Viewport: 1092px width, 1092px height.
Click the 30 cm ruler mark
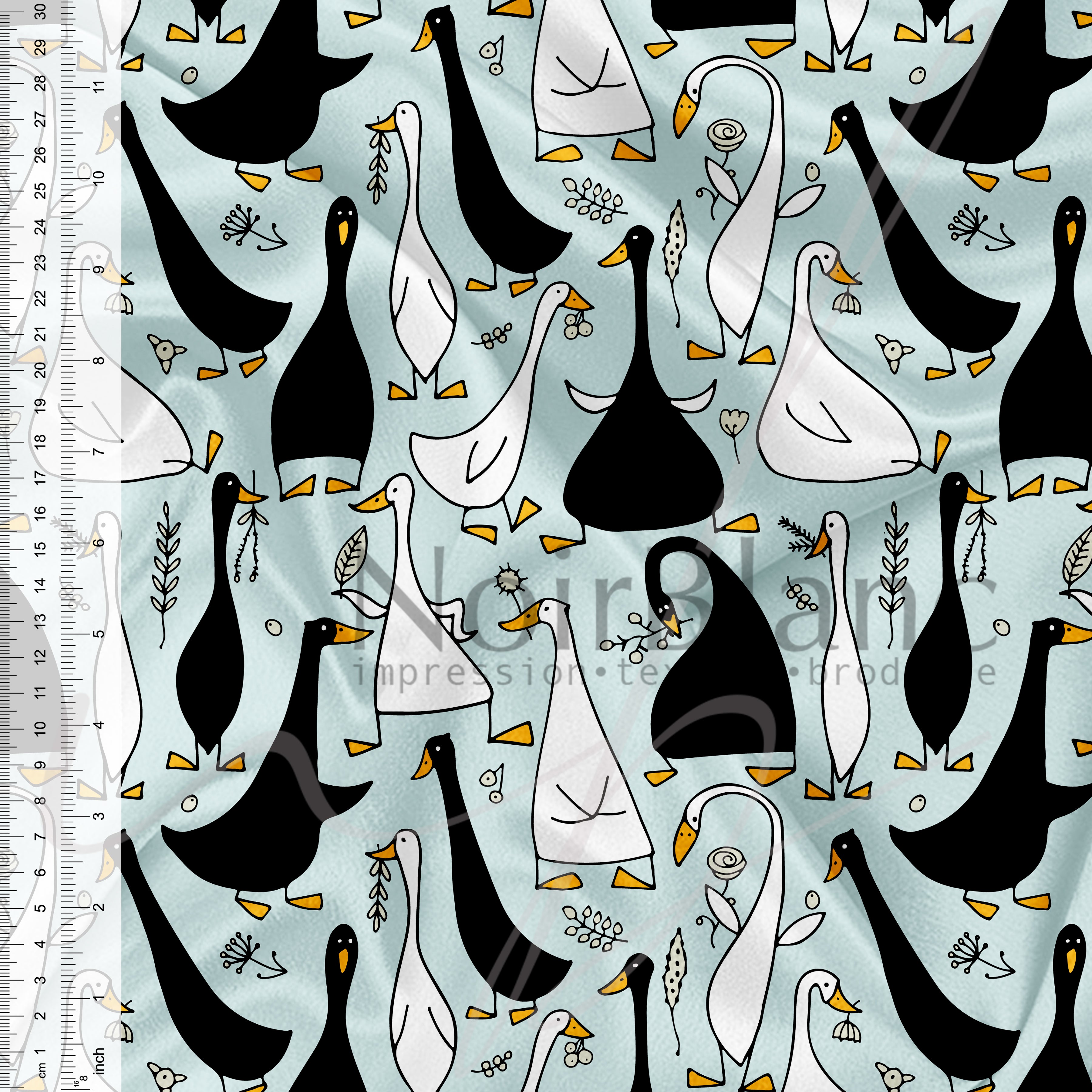click(40, 11)
